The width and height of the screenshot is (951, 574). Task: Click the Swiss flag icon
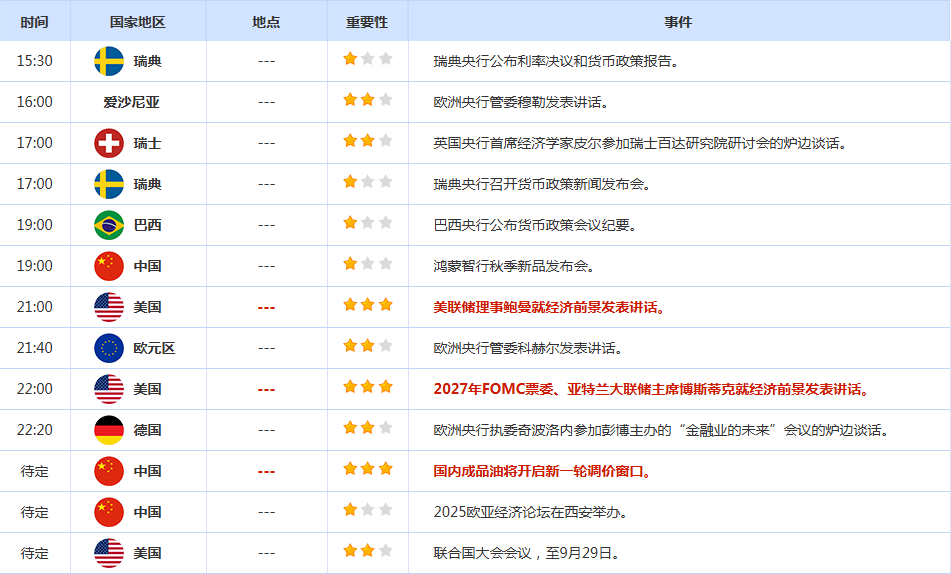point(109,143)
